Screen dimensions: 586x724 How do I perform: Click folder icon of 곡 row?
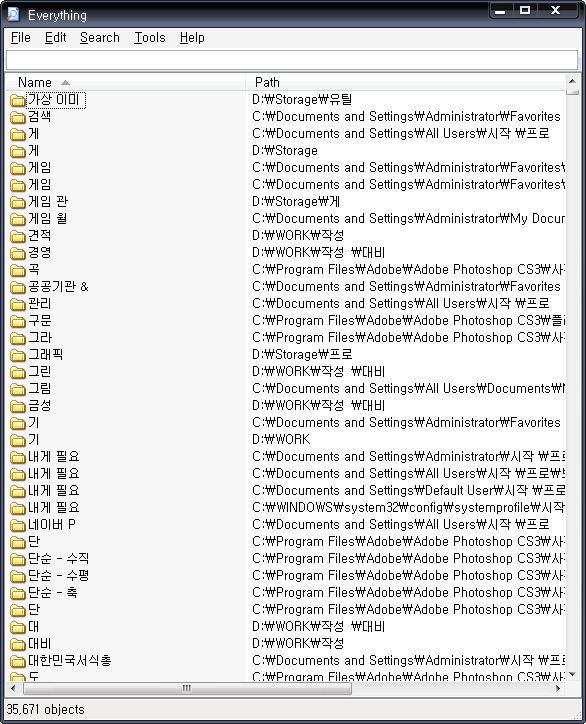pos(18,270)
